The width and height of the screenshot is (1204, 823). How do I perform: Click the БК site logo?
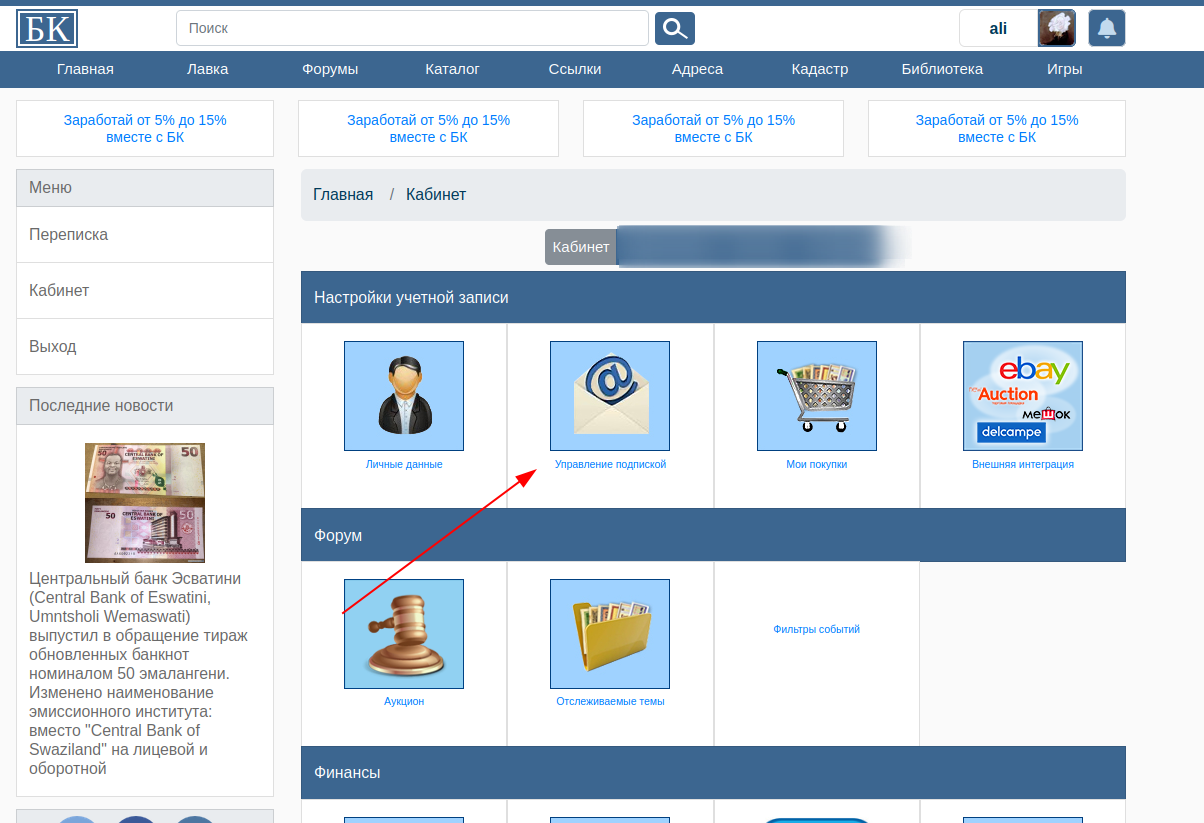click(x=47, y=28)
